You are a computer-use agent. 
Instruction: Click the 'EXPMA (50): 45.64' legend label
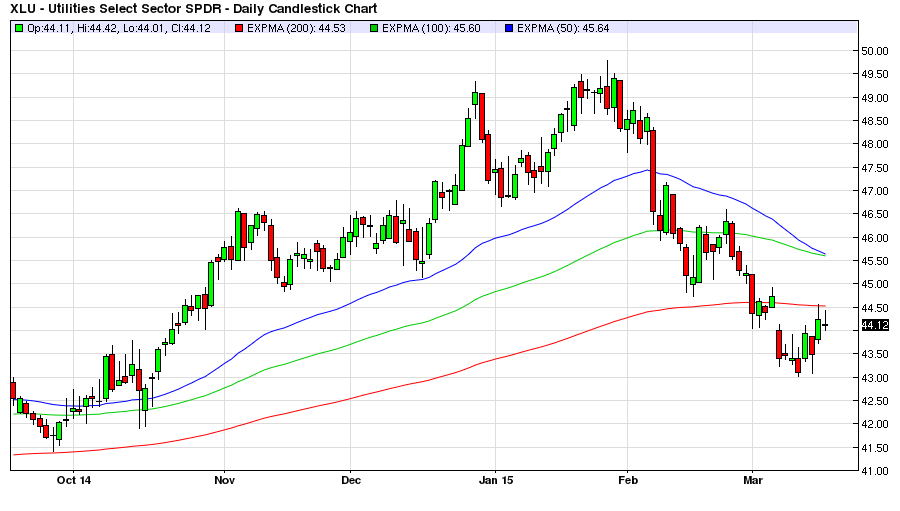[x=563, y=28]
